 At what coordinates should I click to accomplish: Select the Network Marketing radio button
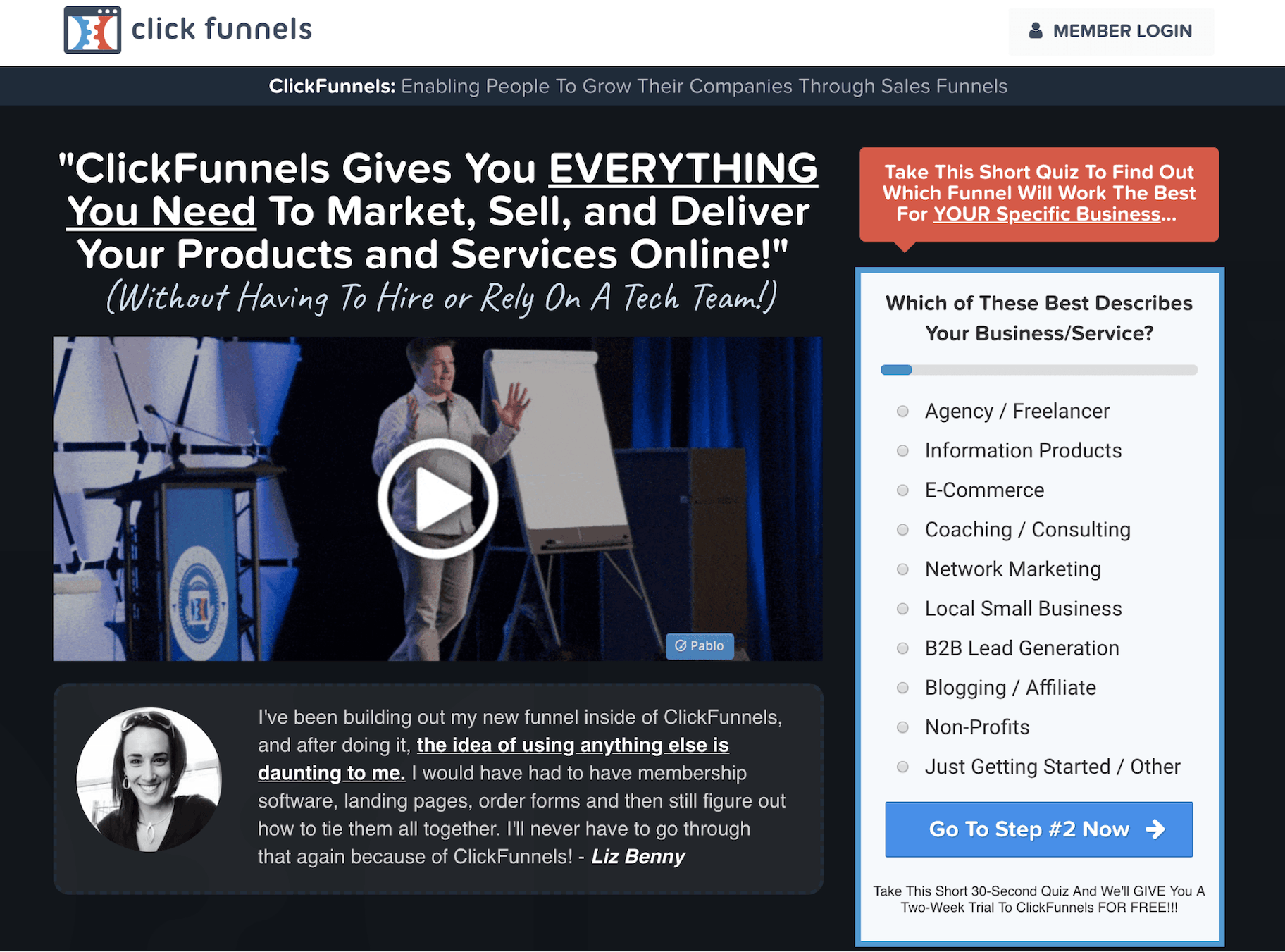point(902,569)
